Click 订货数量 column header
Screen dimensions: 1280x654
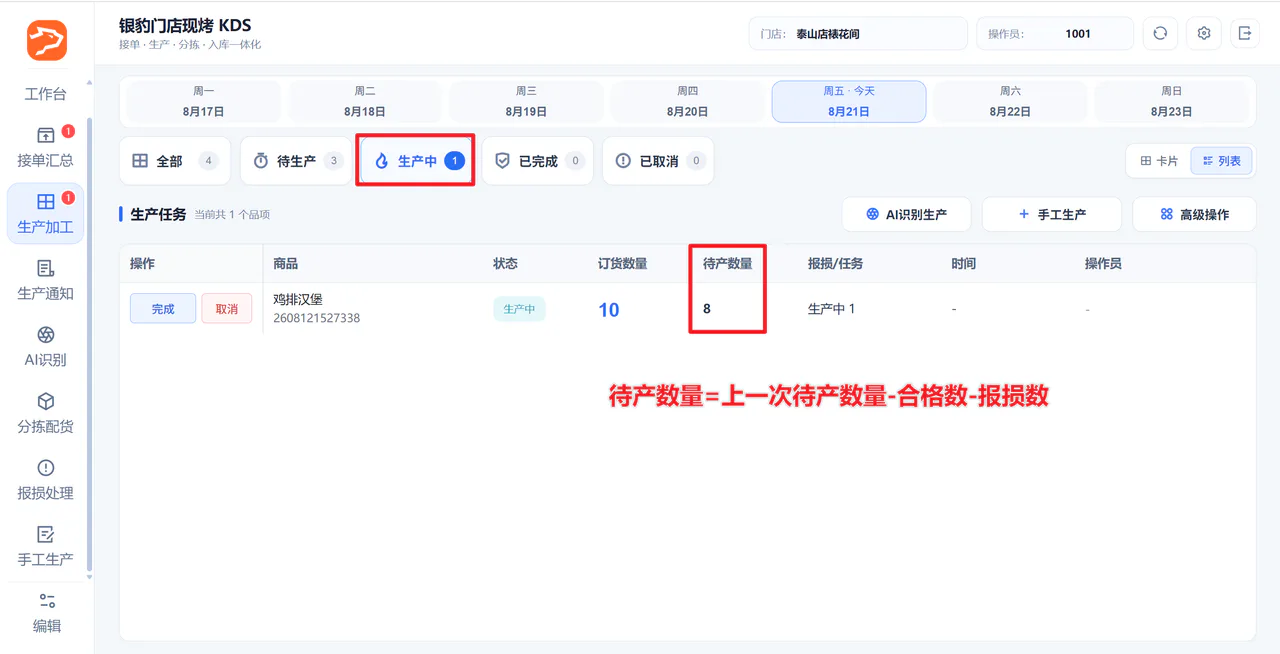pos(623,264)
